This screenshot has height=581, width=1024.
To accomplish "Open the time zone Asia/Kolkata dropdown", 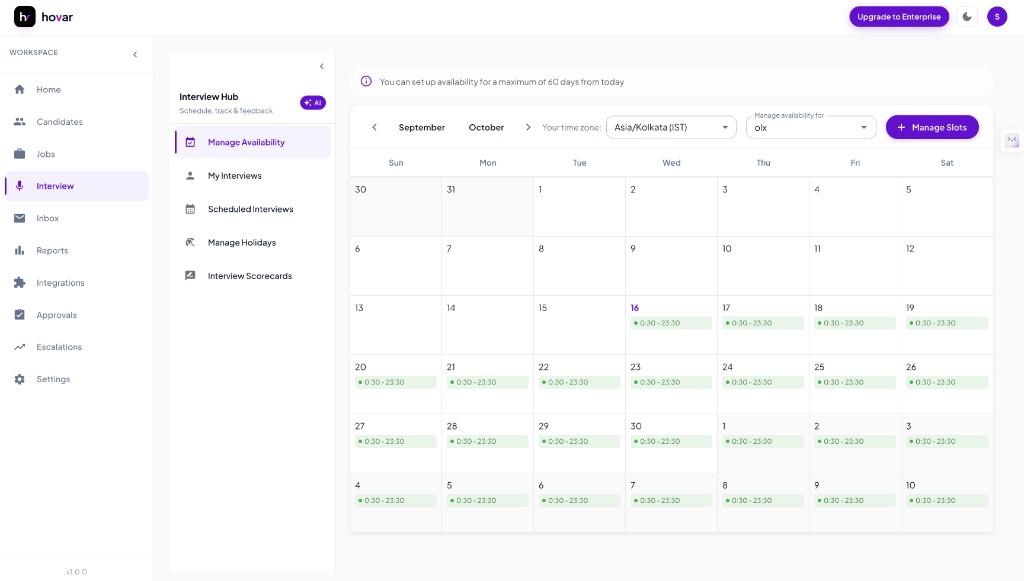I will tap(671, 127).
